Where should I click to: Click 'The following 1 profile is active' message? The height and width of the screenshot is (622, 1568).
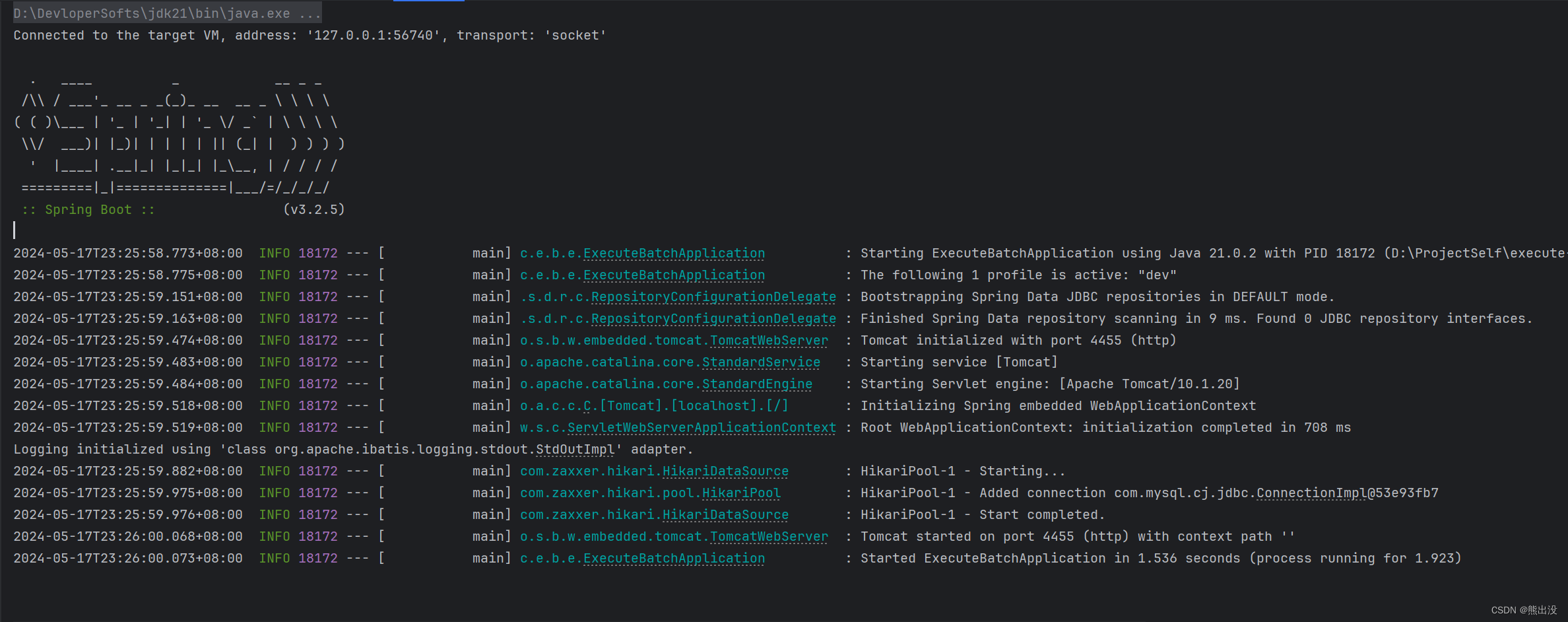coord(1018,275)
